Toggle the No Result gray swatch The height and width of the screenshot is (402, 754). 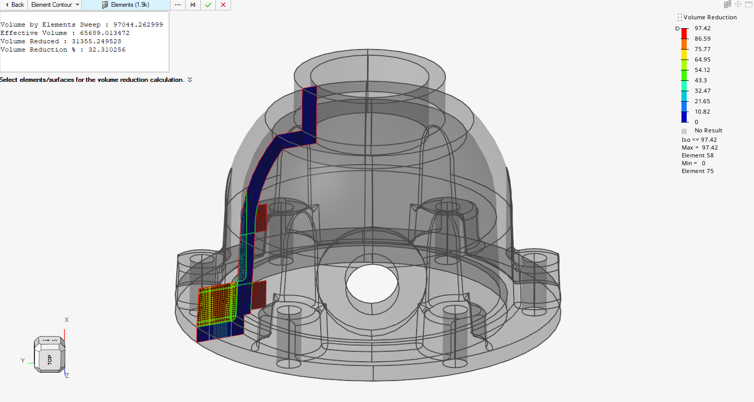685,131
